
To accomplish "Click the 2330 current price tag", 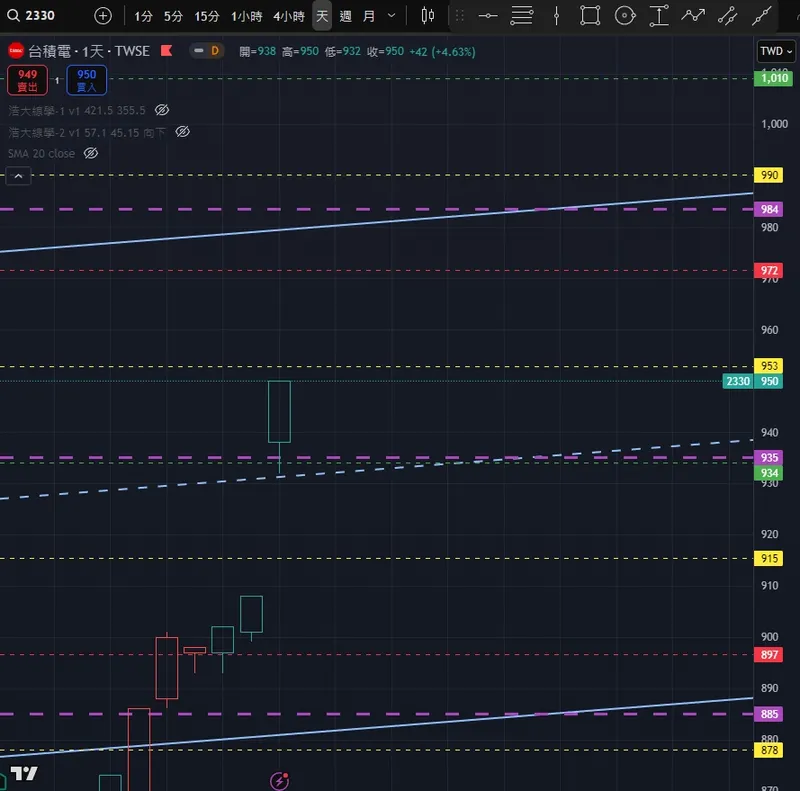I will click(738, 381).
